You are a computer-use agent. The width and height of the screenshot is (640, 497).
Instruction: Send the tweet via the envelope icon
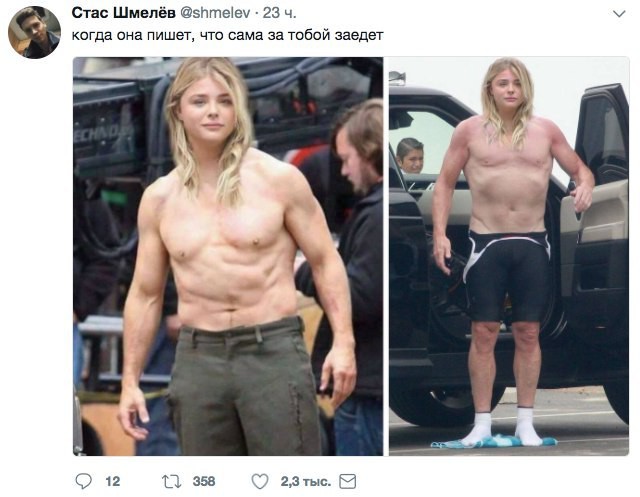[x=348, y=481]
